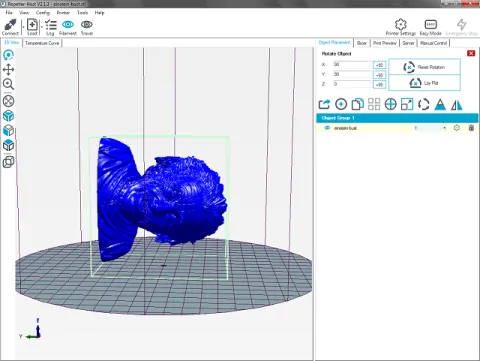Click the Copy objects icon
Viewport: 480px width, 361px height.
coord(357,104)
